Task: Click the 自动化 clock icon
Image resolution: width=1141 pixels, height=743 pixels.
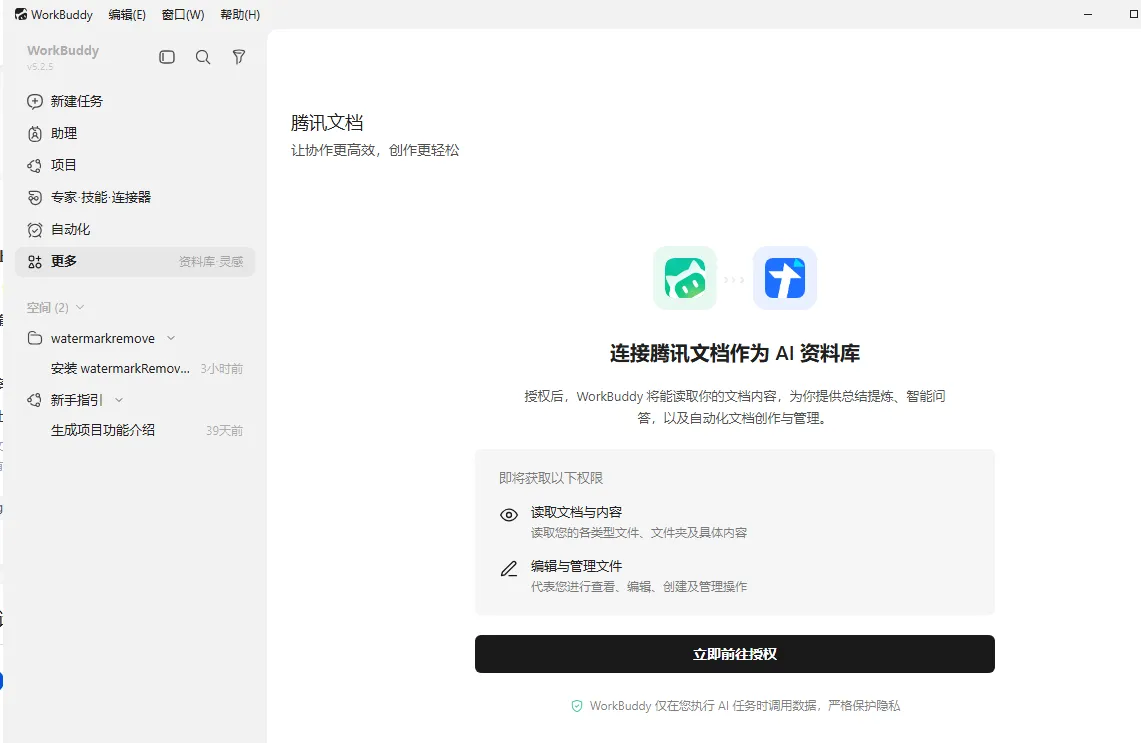Action: tap(35, 229)
